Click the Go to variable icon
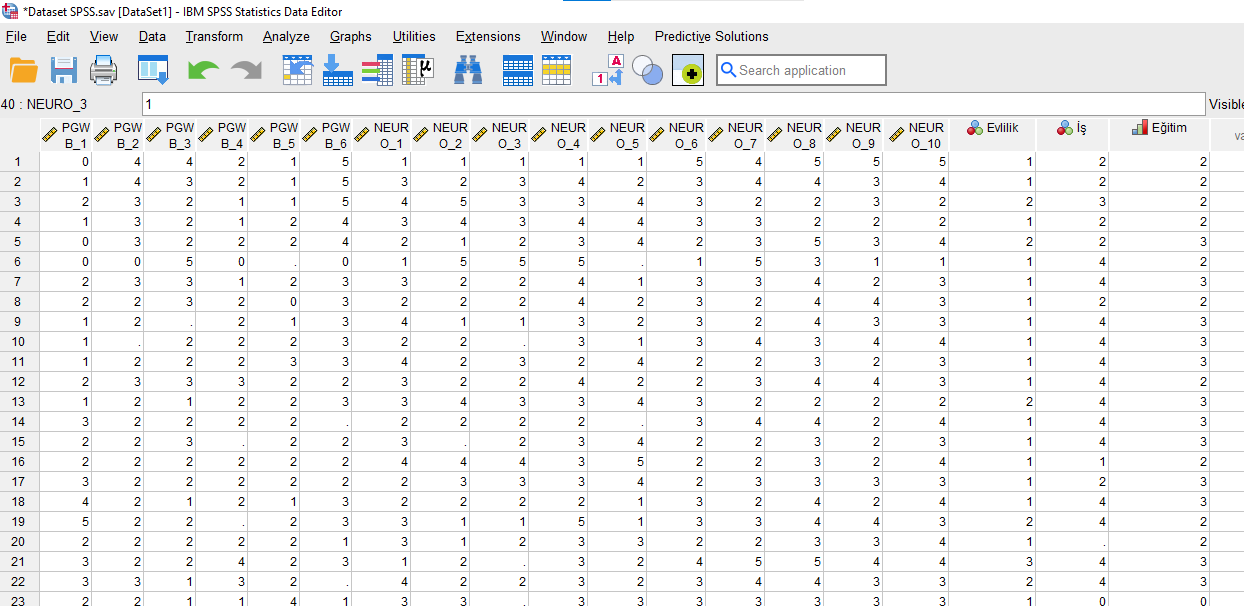Screen dimensions: 1244x606 click(338, 70)
